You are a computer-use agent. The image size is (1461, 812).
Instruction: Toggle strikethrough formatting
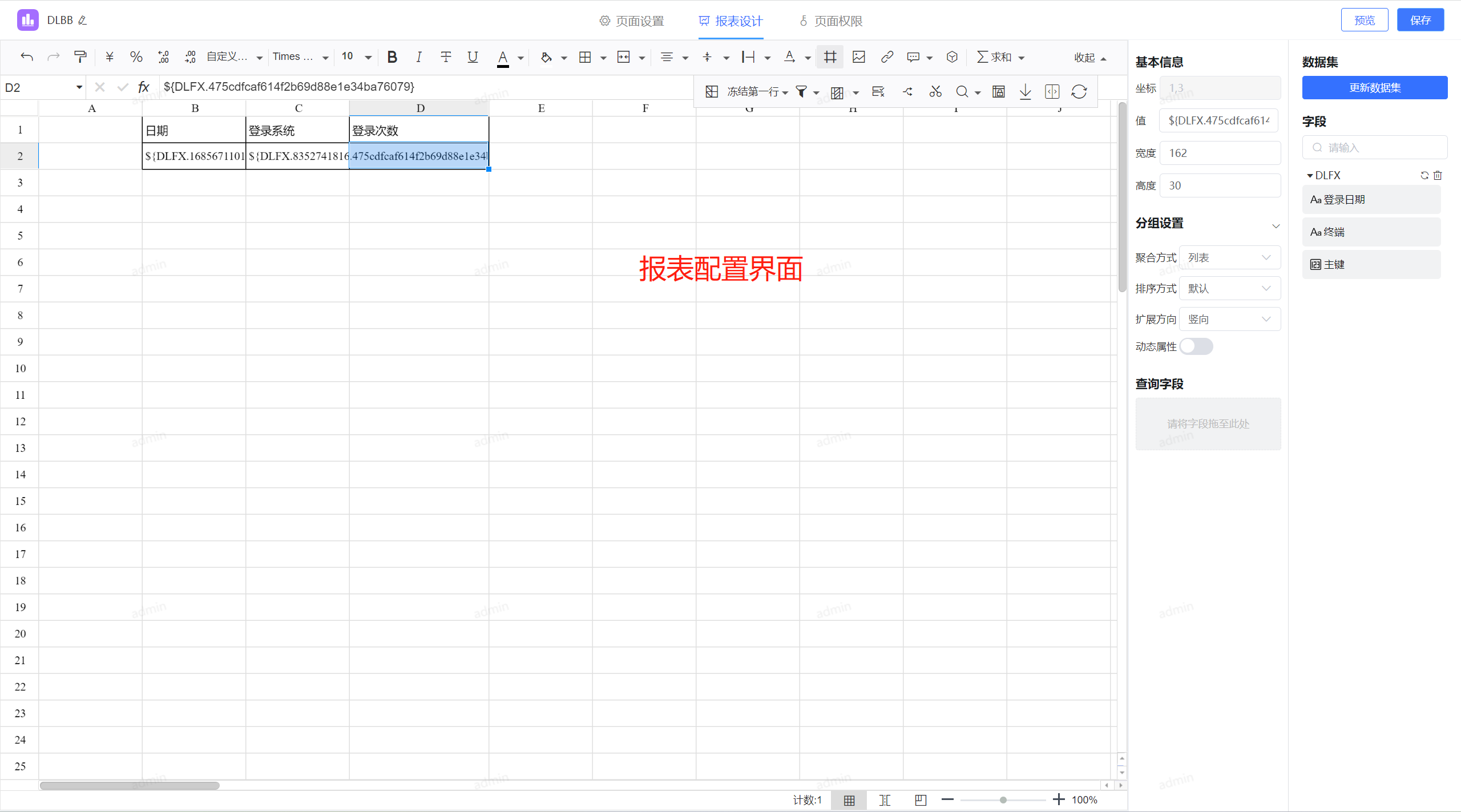tap(446, 57)
